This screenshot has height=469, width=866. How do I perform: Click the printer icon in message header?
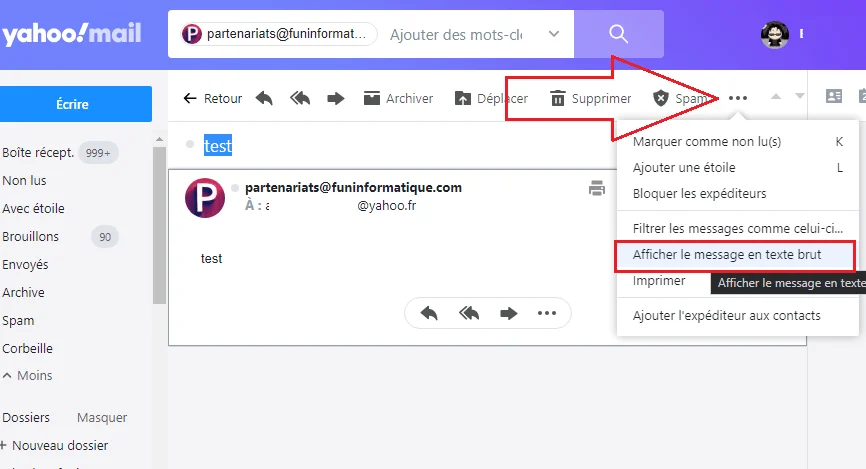[x=596, y=188]
